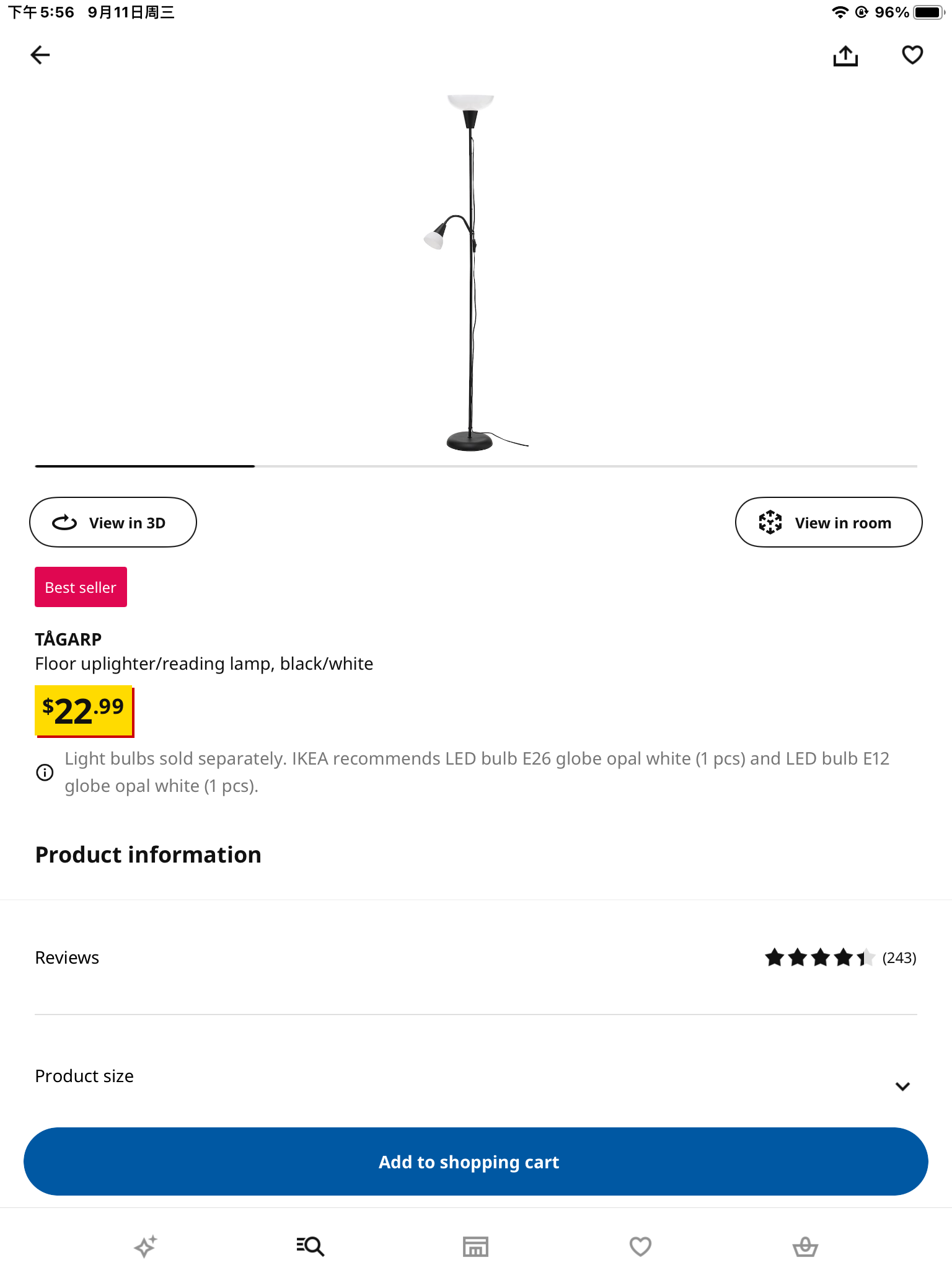Open the sparkle inspiration tab
952x1270 pixels.
[146, 1246]
